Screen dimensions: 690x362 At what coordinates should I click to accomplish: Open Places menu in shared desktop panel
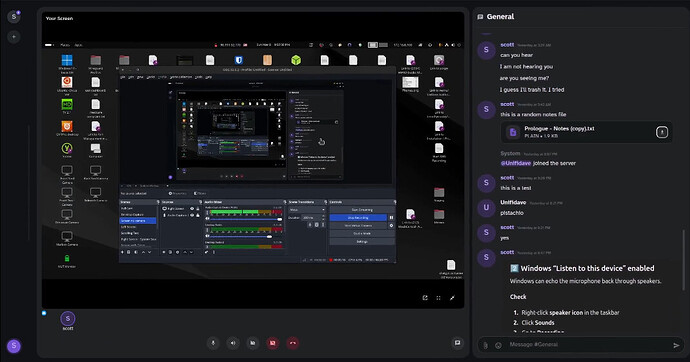pos(65,45)
